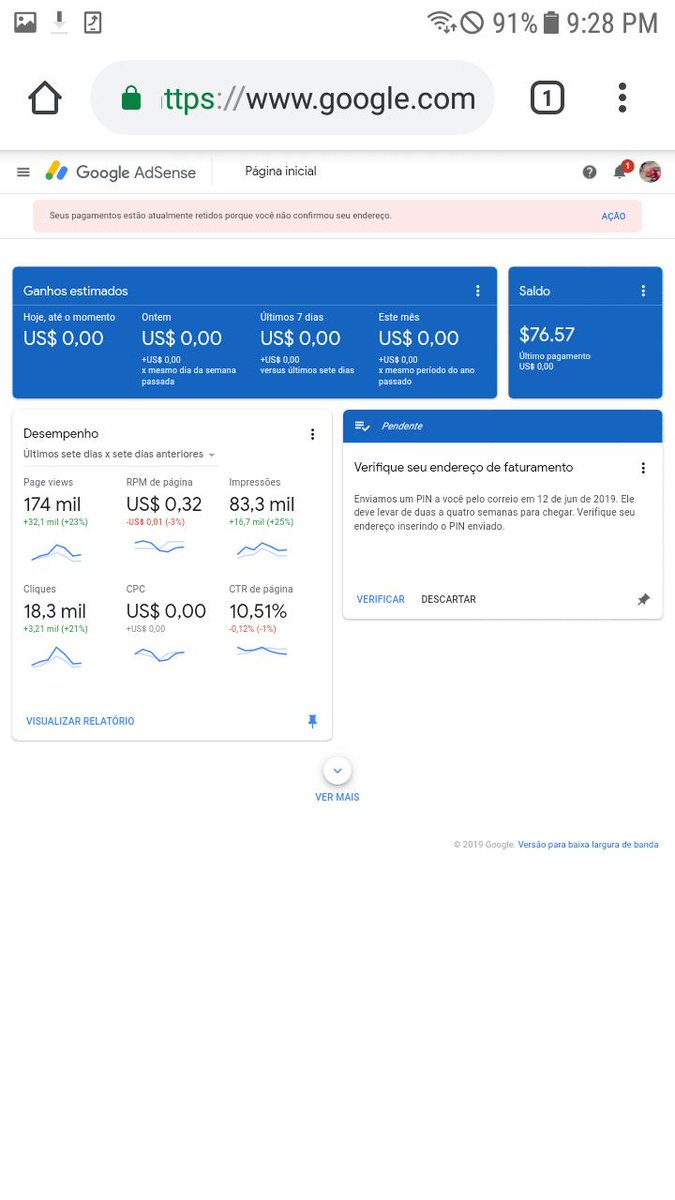Open Versão para baixa largura de banda link

click(588, 844)
